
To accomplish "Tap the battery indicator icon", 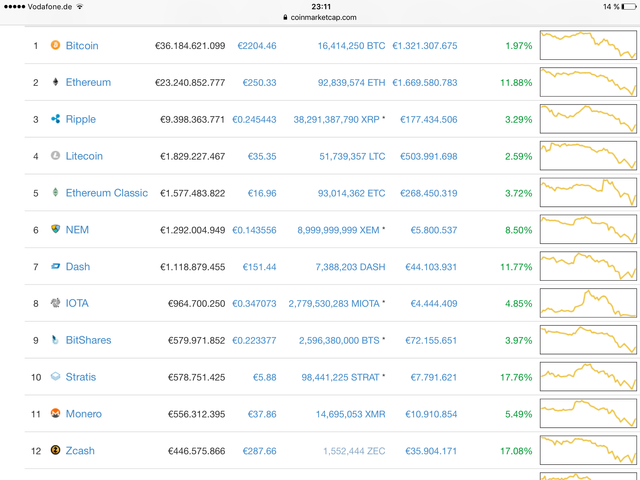I will (629, 7).
